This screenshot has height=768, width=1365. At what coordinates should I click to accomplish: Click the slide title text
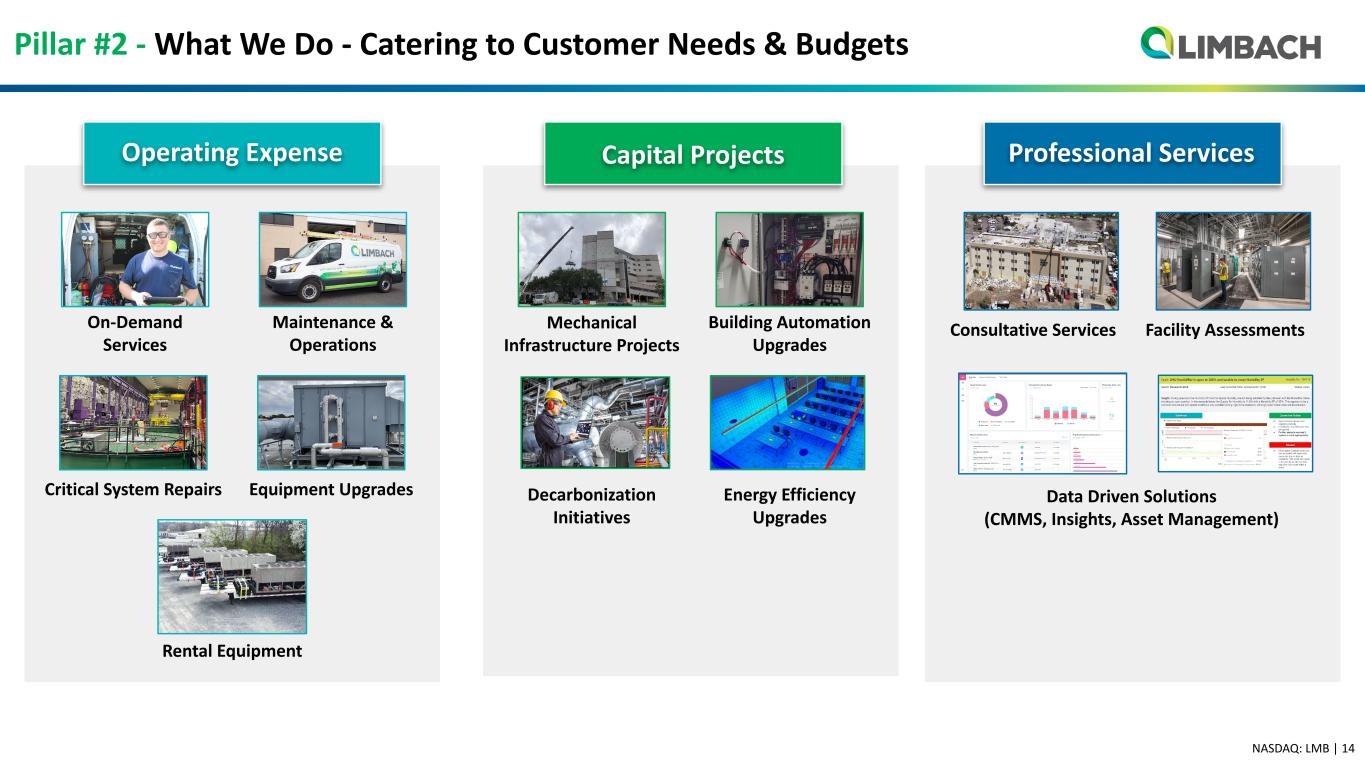(x=460, y=44)
